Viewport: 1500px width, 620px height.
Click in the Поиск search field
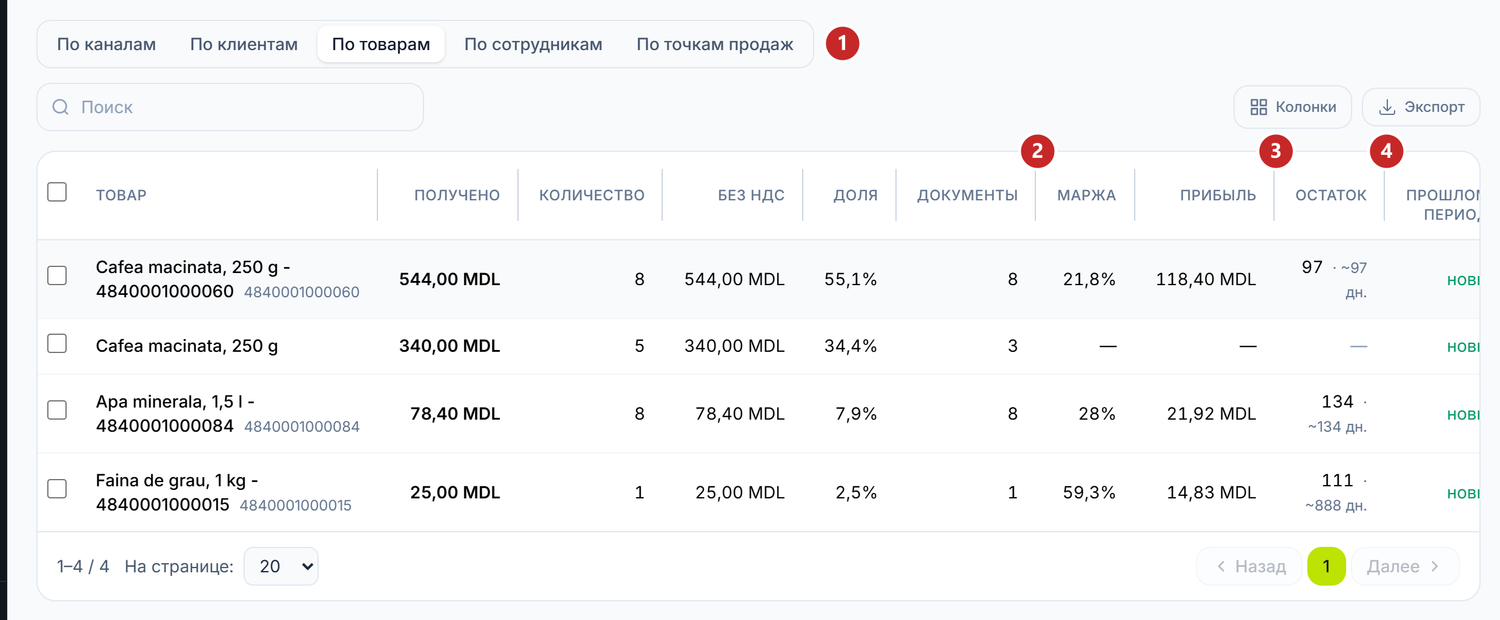coord(230,107)
